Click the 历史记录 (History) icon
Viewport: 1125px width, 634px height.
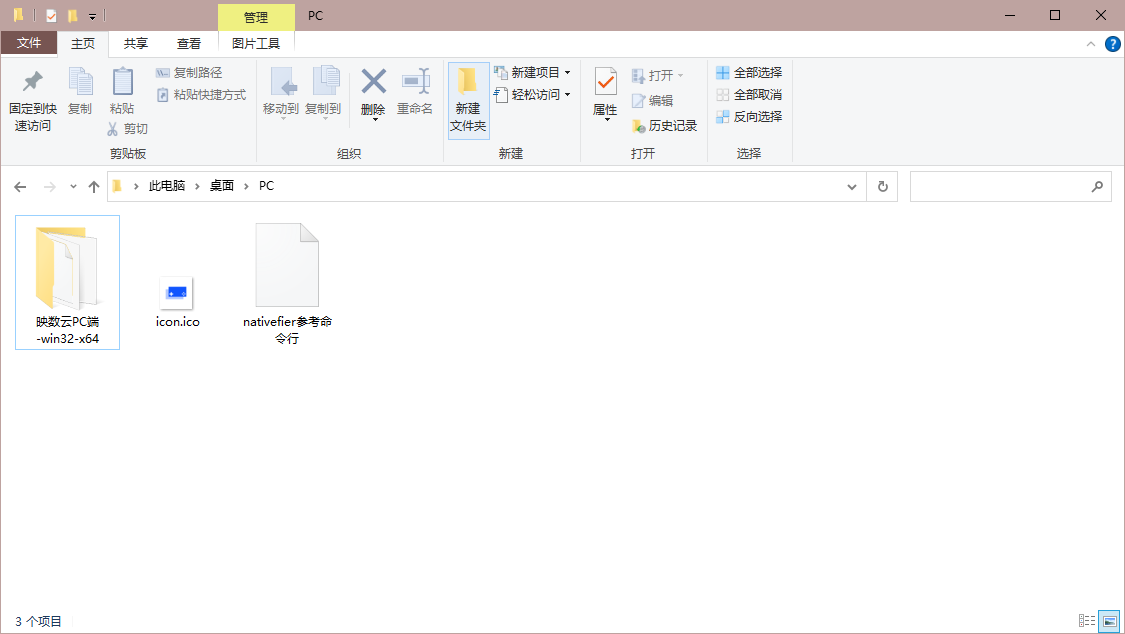tap(668, 125)
